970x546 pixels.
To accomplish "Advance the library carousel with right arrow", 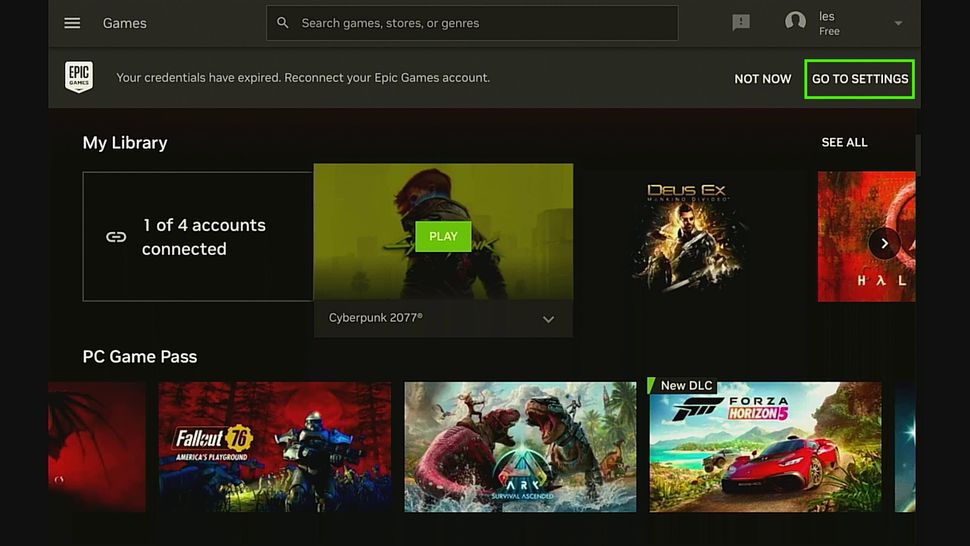I will [884, 244].
